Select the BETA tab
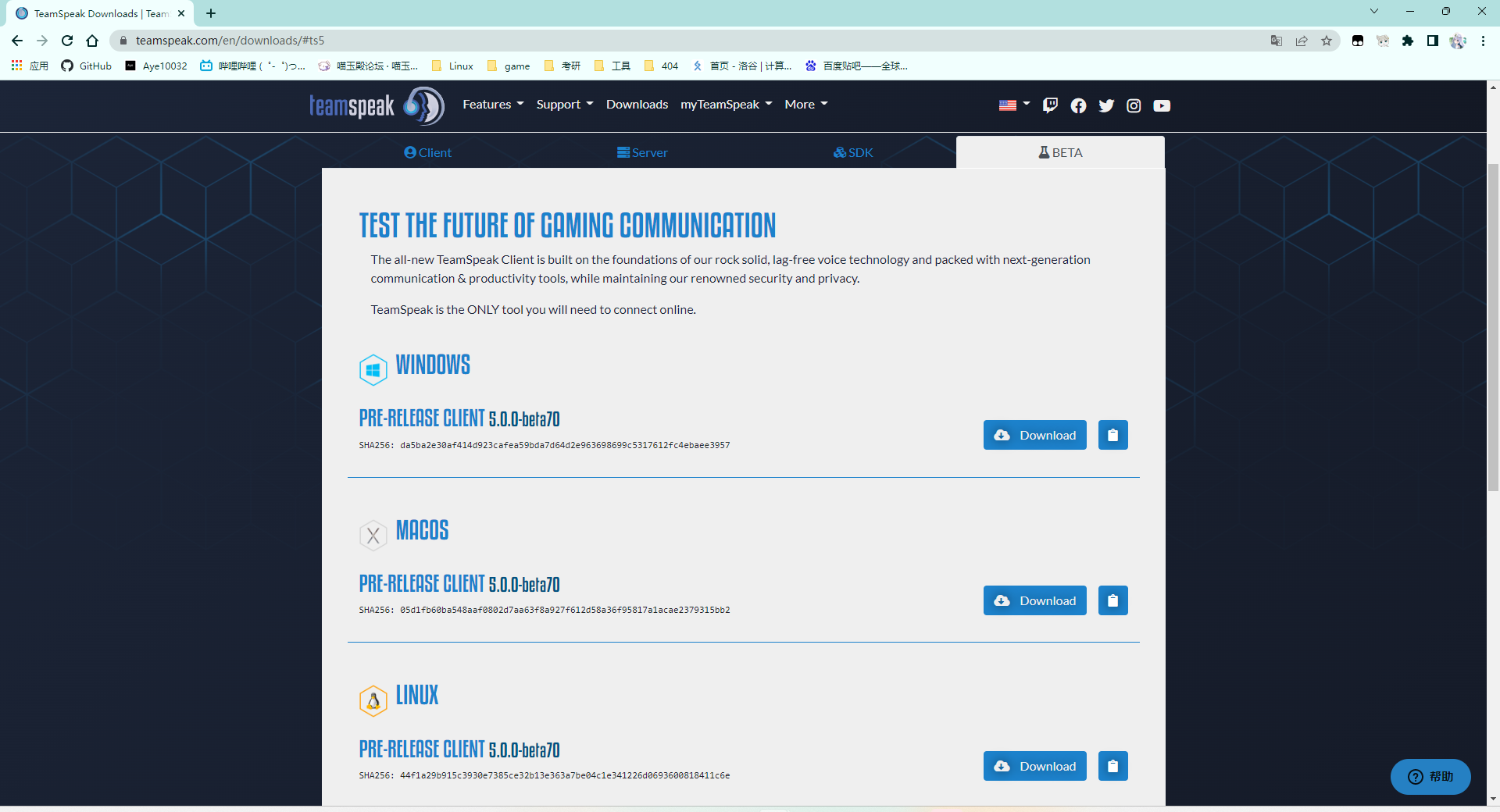Viewport: 1500px width, 812px height. (1060, 152)
